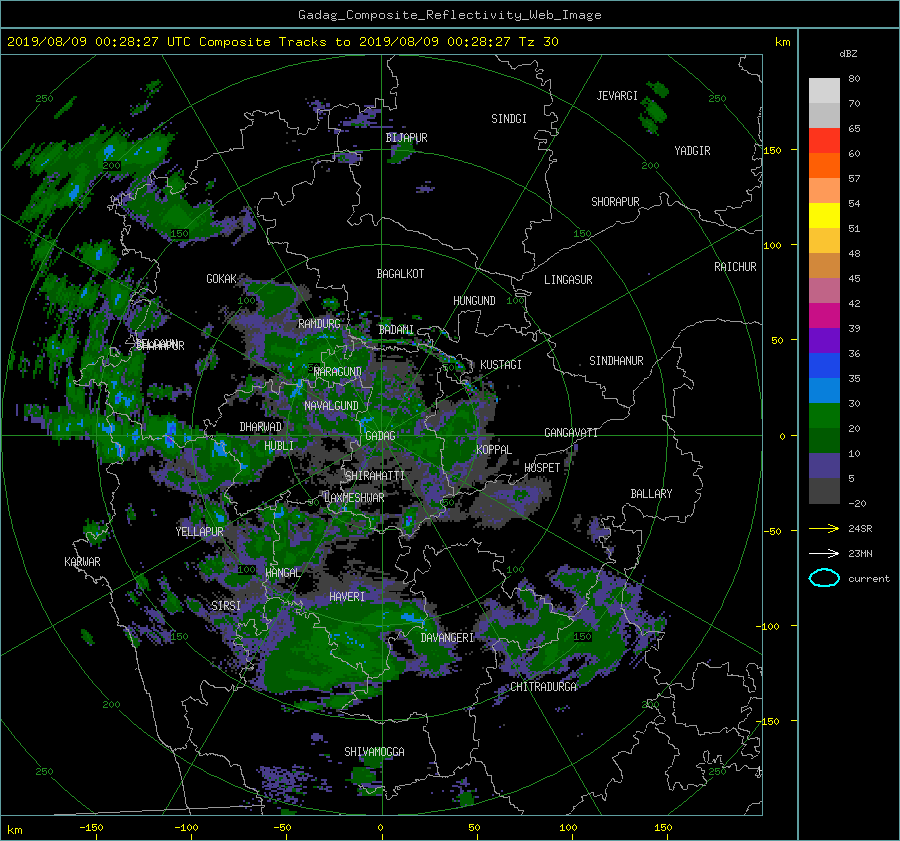The height and width of the screenshot is (841, 900).
Task: Click the BAGALKOT city label
Action: (400, 274)
